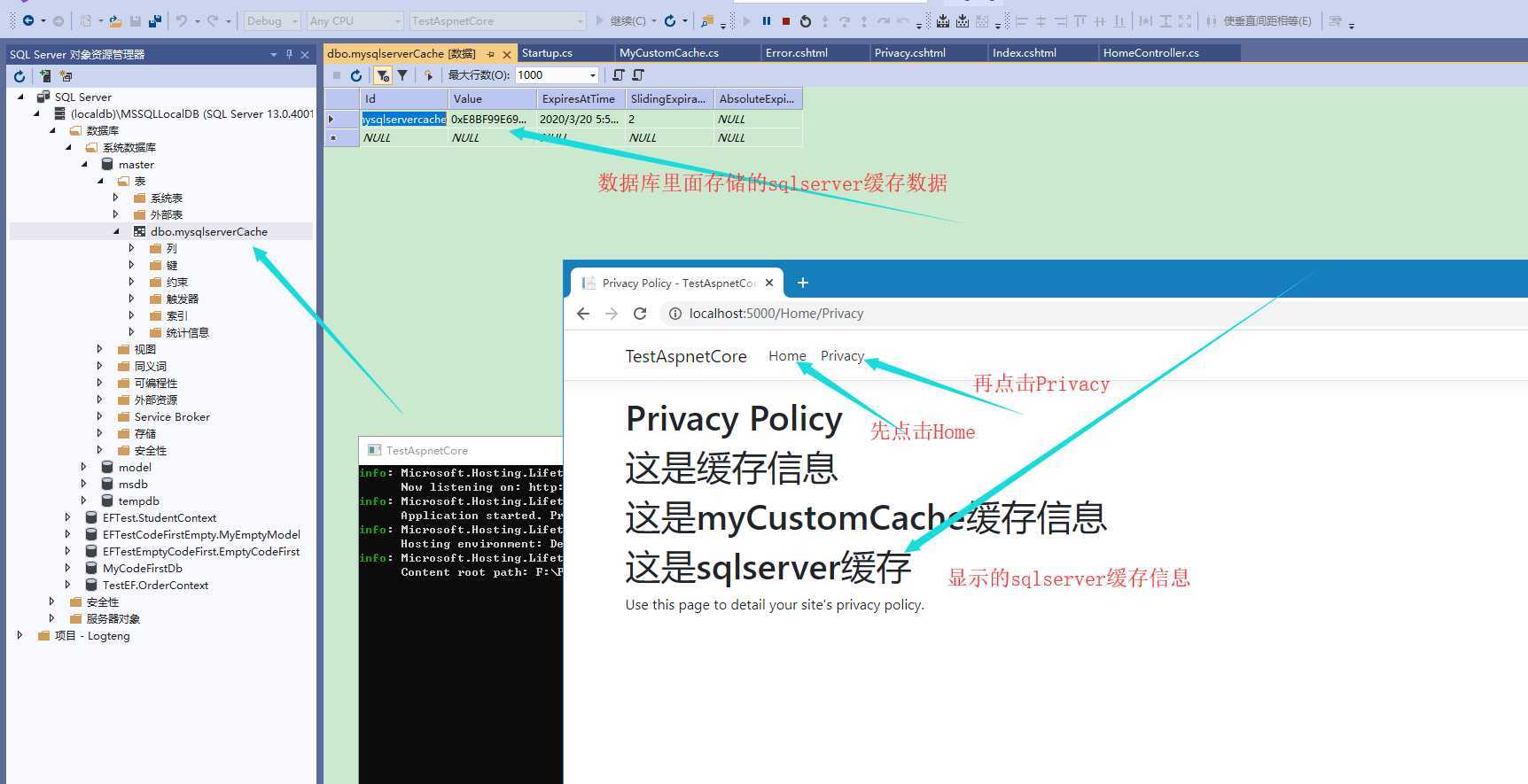Open a new browser tab with plus
Image resolution: width=1528 pixels, height=784 pixels.
click(x=803, y=283)
